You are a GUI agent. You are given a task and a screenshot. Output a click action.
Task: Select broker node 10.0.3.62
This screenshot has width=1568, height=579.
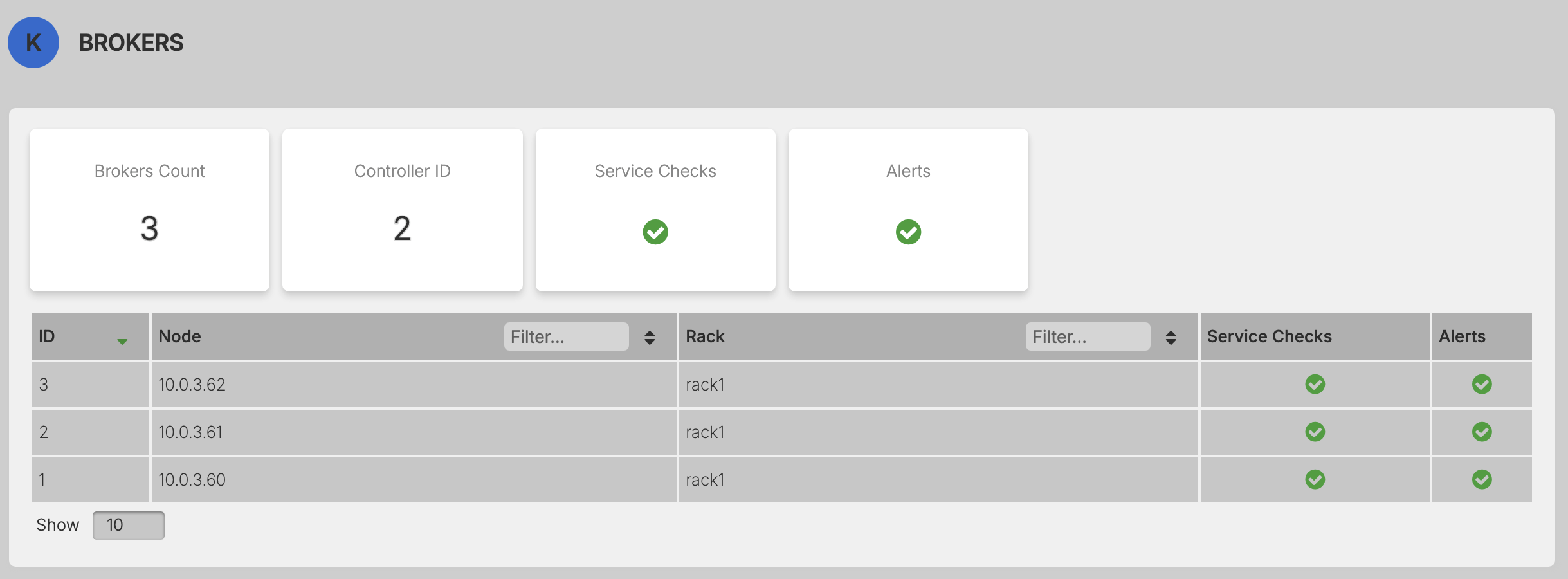(192, 385)
